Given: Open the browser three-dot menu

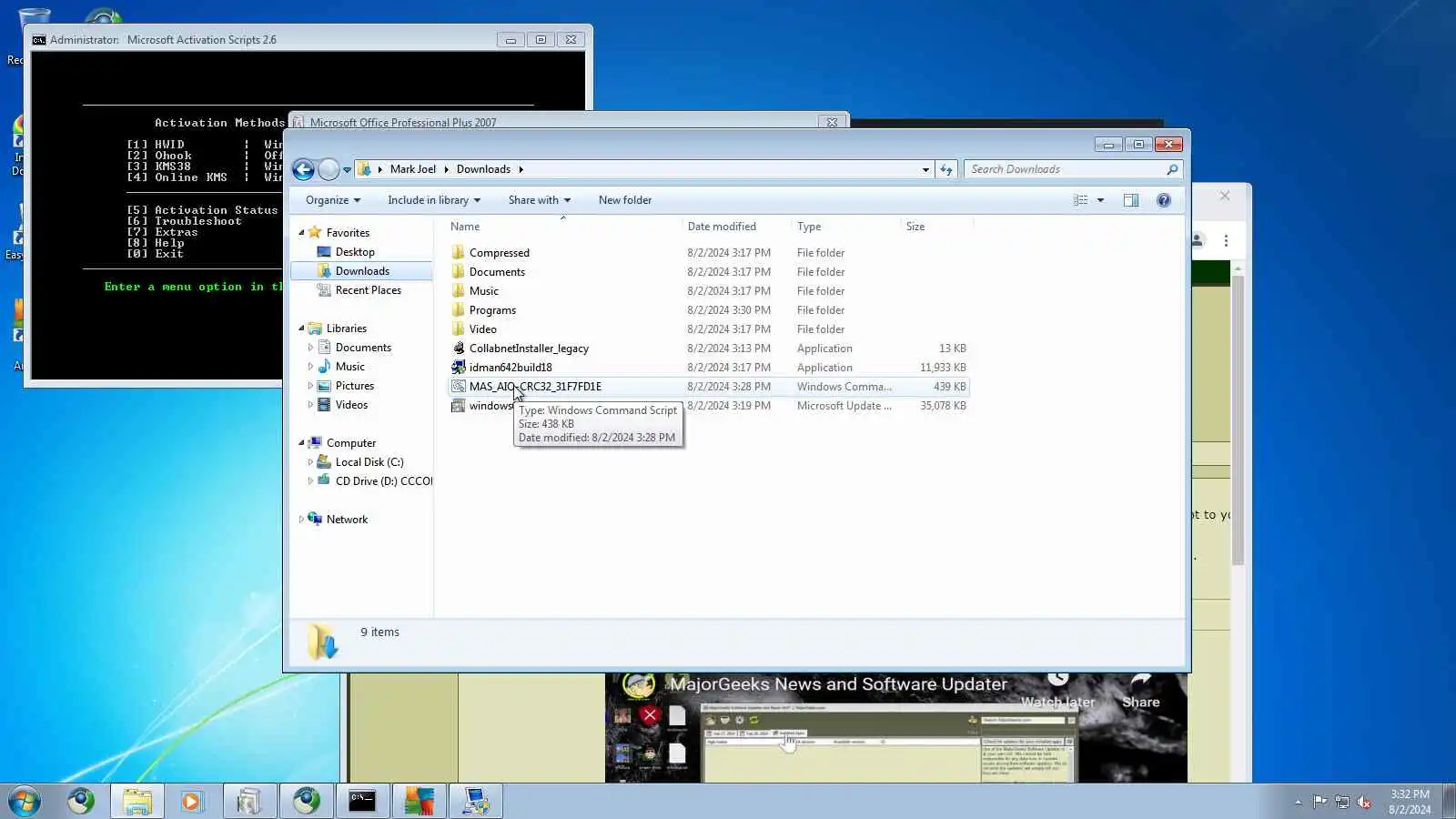Looking at the screenshot, I should (x=1226, y=240).
